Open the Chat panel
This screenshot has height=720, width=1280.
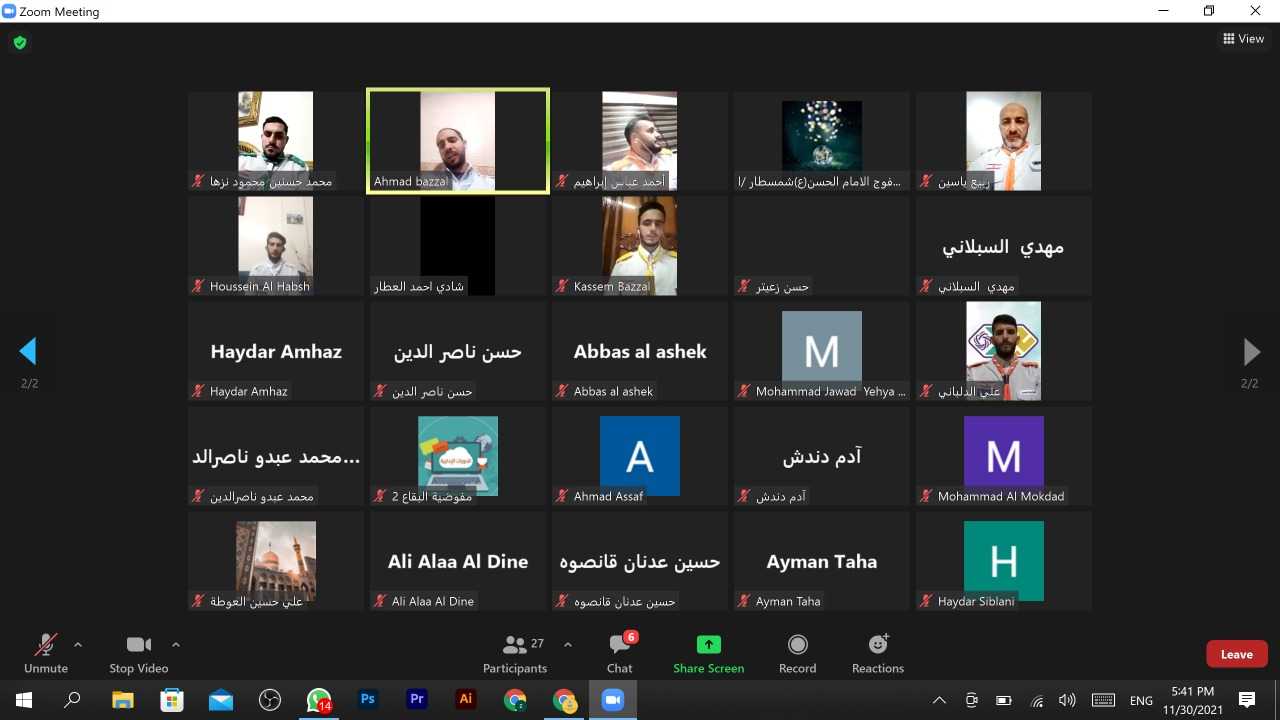coord(619,654)
